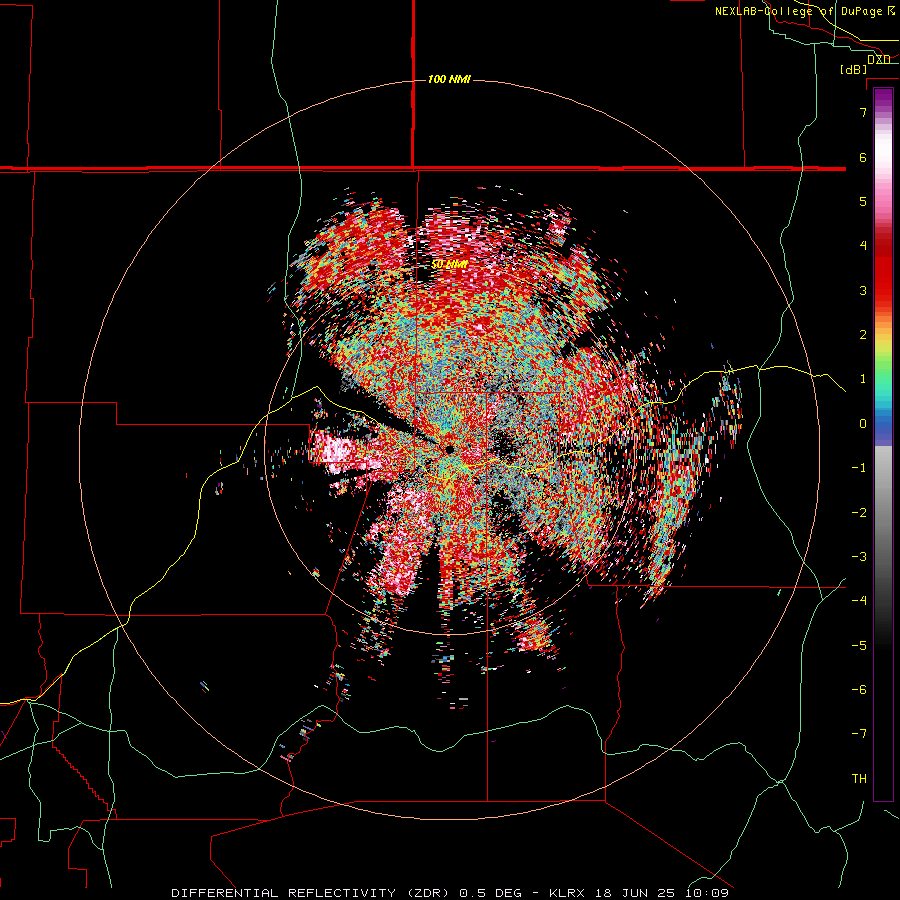Click the scale value -6

coord(859,689)
